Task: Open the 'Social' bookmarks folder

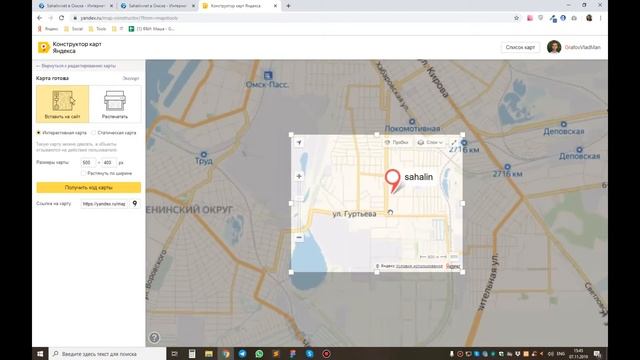Action: (x=73, y=29)
